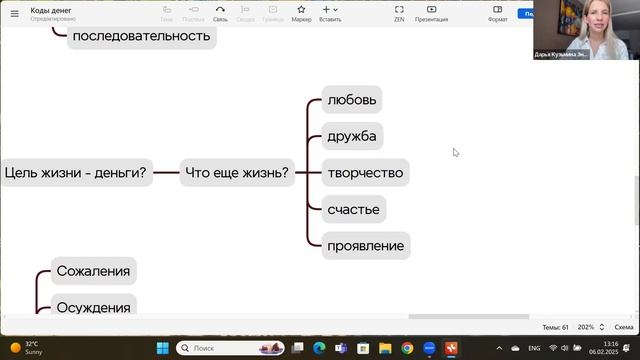Select the topic Сожаления
This screenshot has height=360, width=640.
coord(93,271)
